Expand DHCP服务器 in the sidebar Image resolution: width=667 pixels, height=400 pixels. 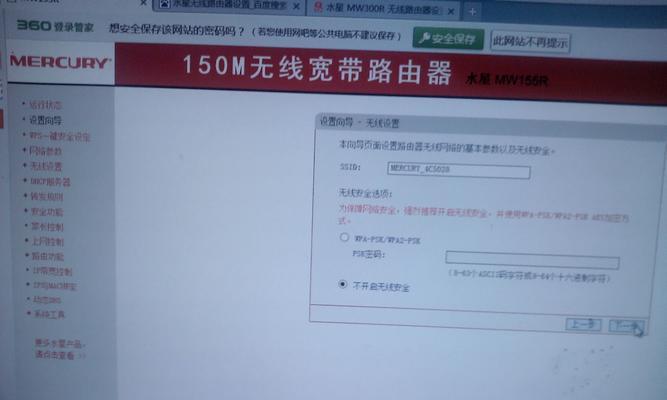[x=50, y=182]
